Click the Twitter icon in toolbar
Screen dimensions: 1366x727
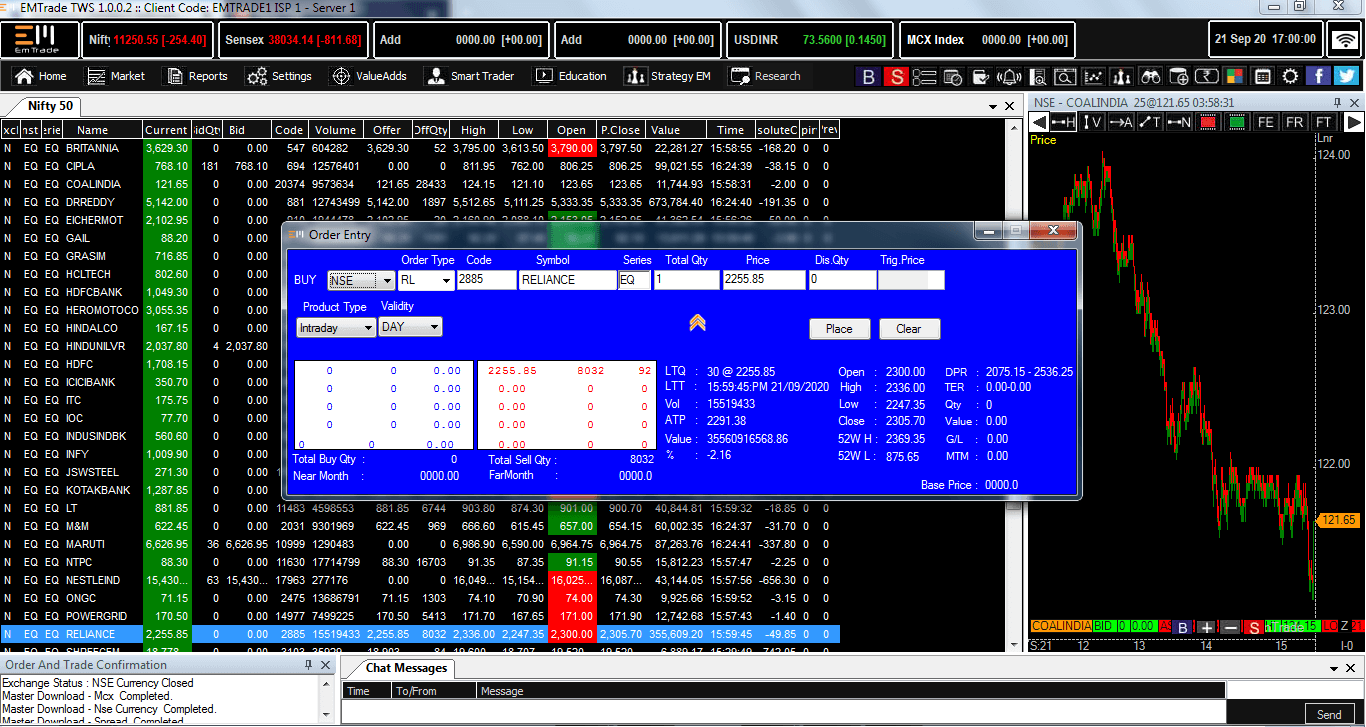coord(1347,77)
